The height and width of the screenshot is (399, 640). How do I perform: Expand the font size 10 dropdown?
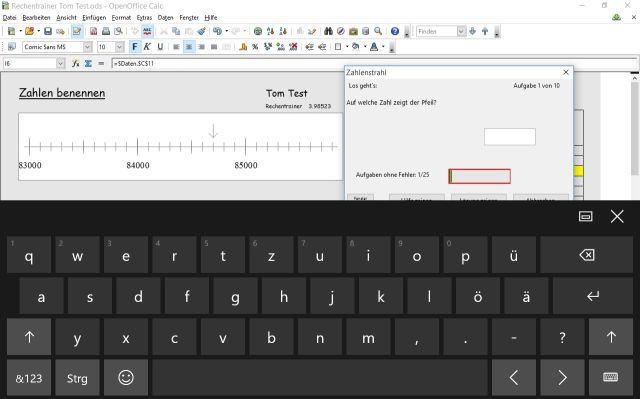(120, 47)
